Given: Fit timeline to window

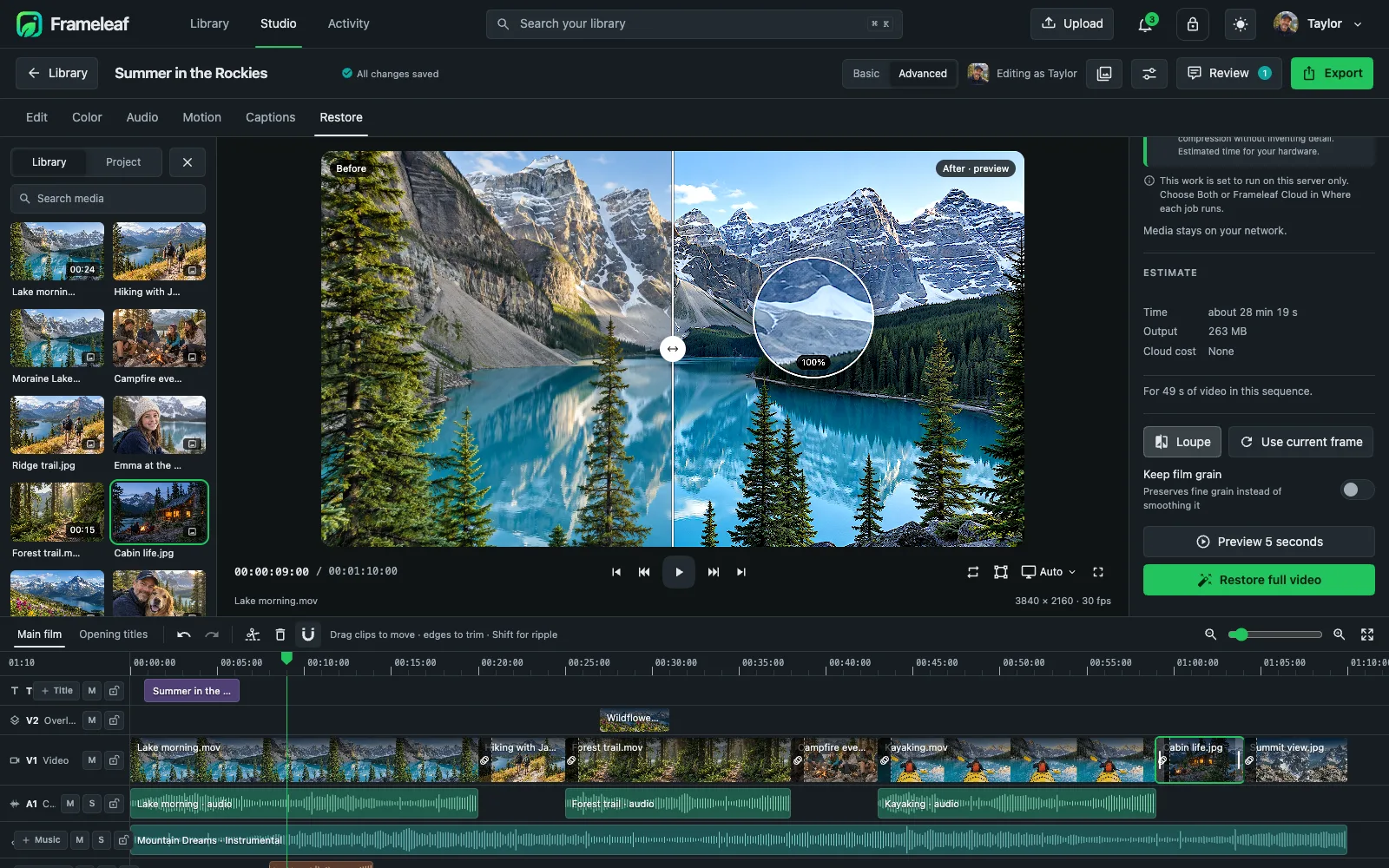Looking at the screenshot, I should [x=1367, y=635].
